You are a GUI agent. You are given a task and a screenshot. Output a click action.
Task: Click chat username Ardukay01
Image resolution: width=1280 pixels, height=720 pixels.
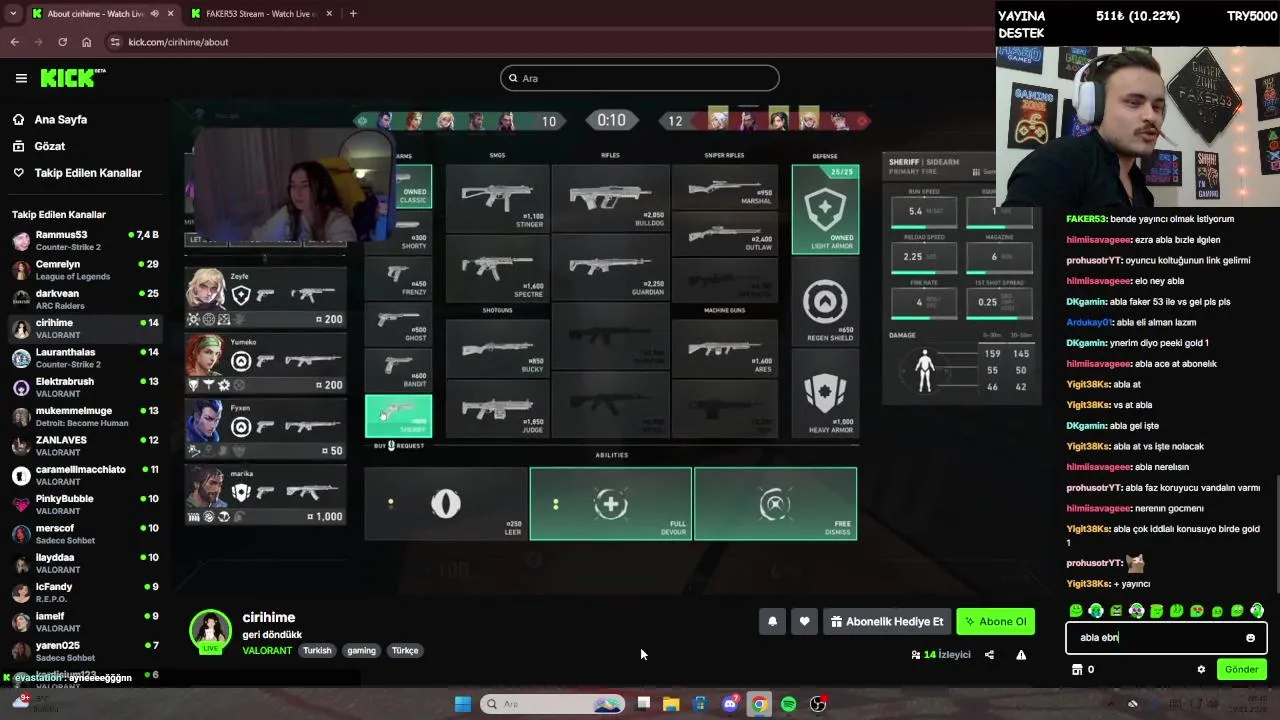1089,322
